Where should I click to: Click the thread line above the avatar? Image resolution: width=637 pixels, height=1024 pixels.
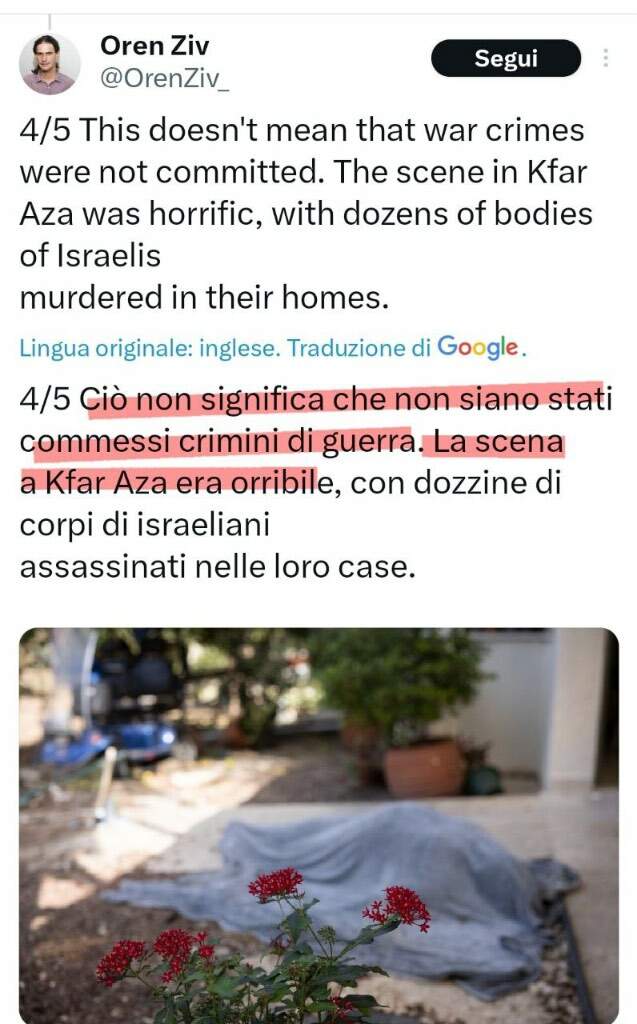pyautogui.click(x=50, y=23)
